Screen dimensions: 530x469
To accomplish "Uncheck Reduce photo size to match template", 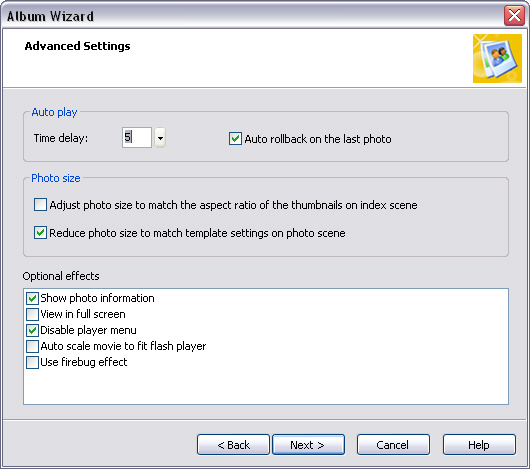I will coord(40,233).
